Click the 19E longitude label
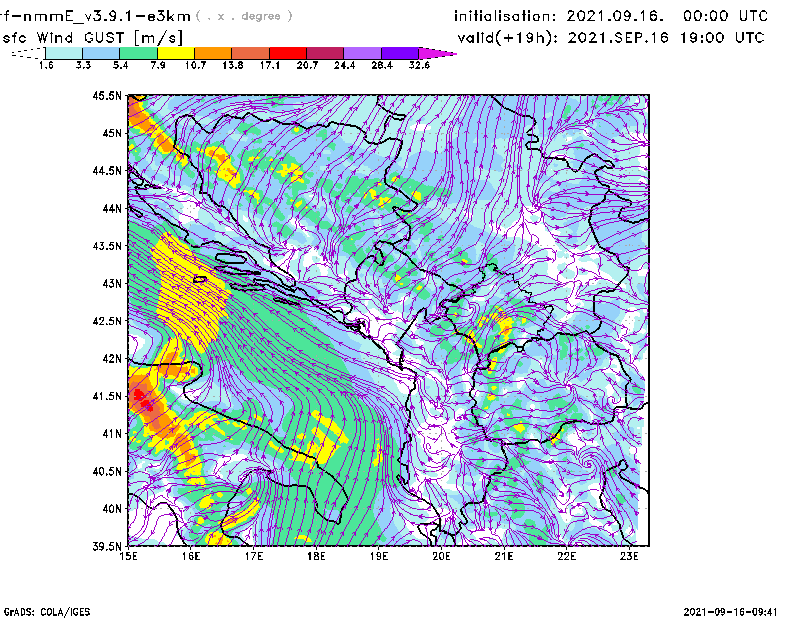 tap(379, 556)
